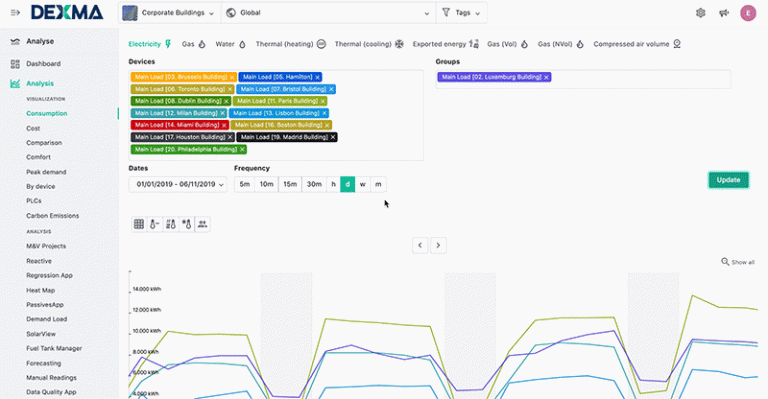Remove Main Load Miami Building tag

tap(224, 125)
